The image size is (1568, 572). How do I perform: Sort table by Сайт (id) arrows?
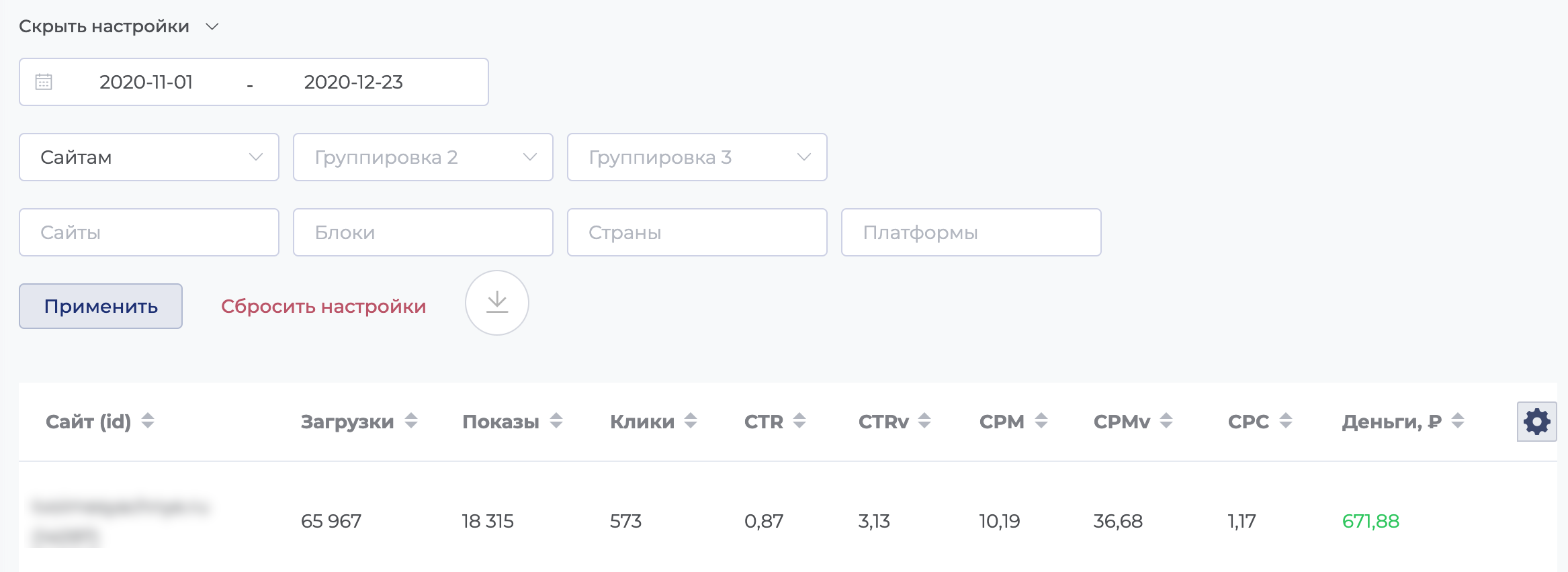point(148,421)
